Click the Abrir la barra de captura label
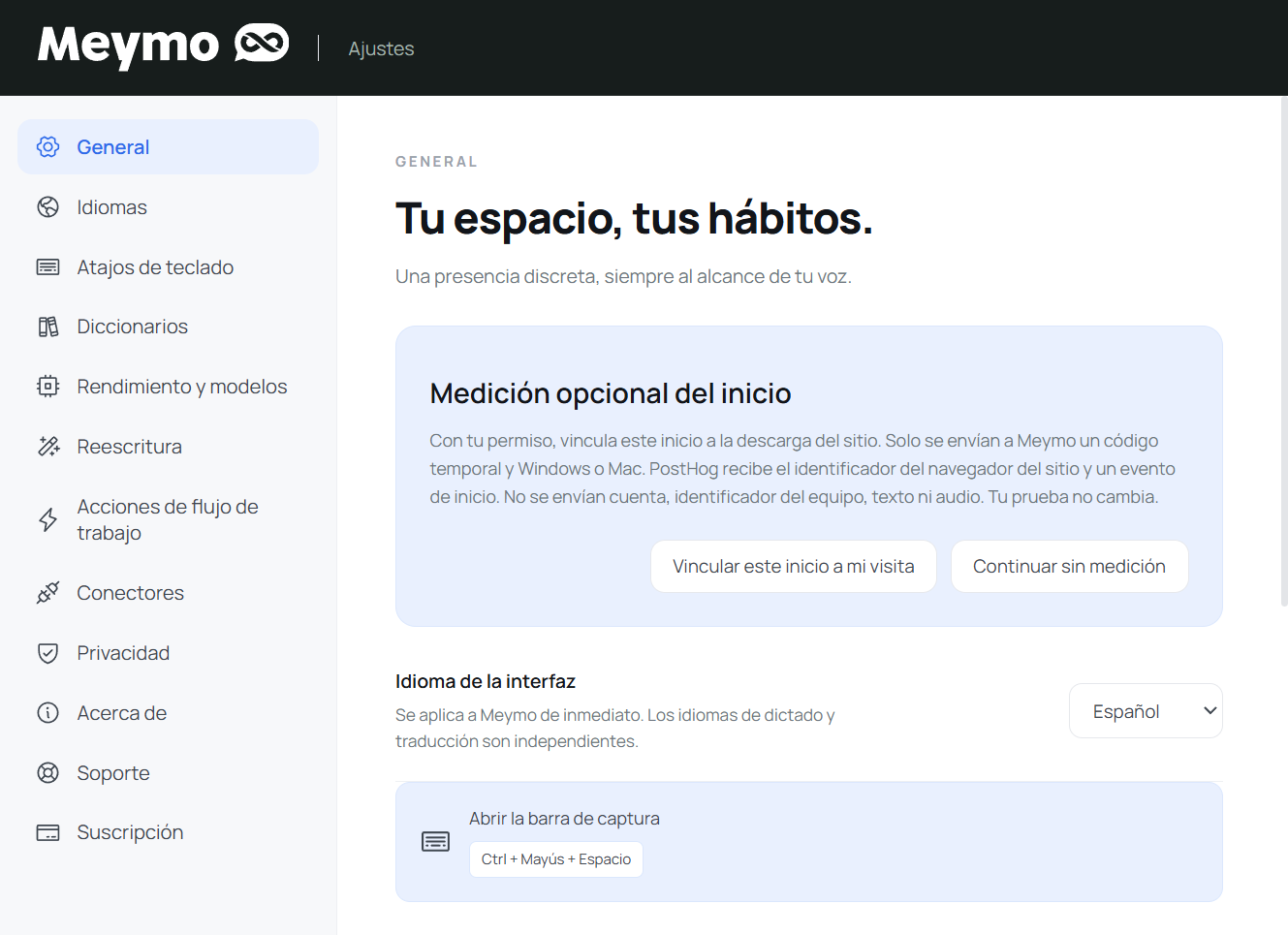Image resolution: width=1288 pixels, height=935 pixels. [x=564, y=819]
